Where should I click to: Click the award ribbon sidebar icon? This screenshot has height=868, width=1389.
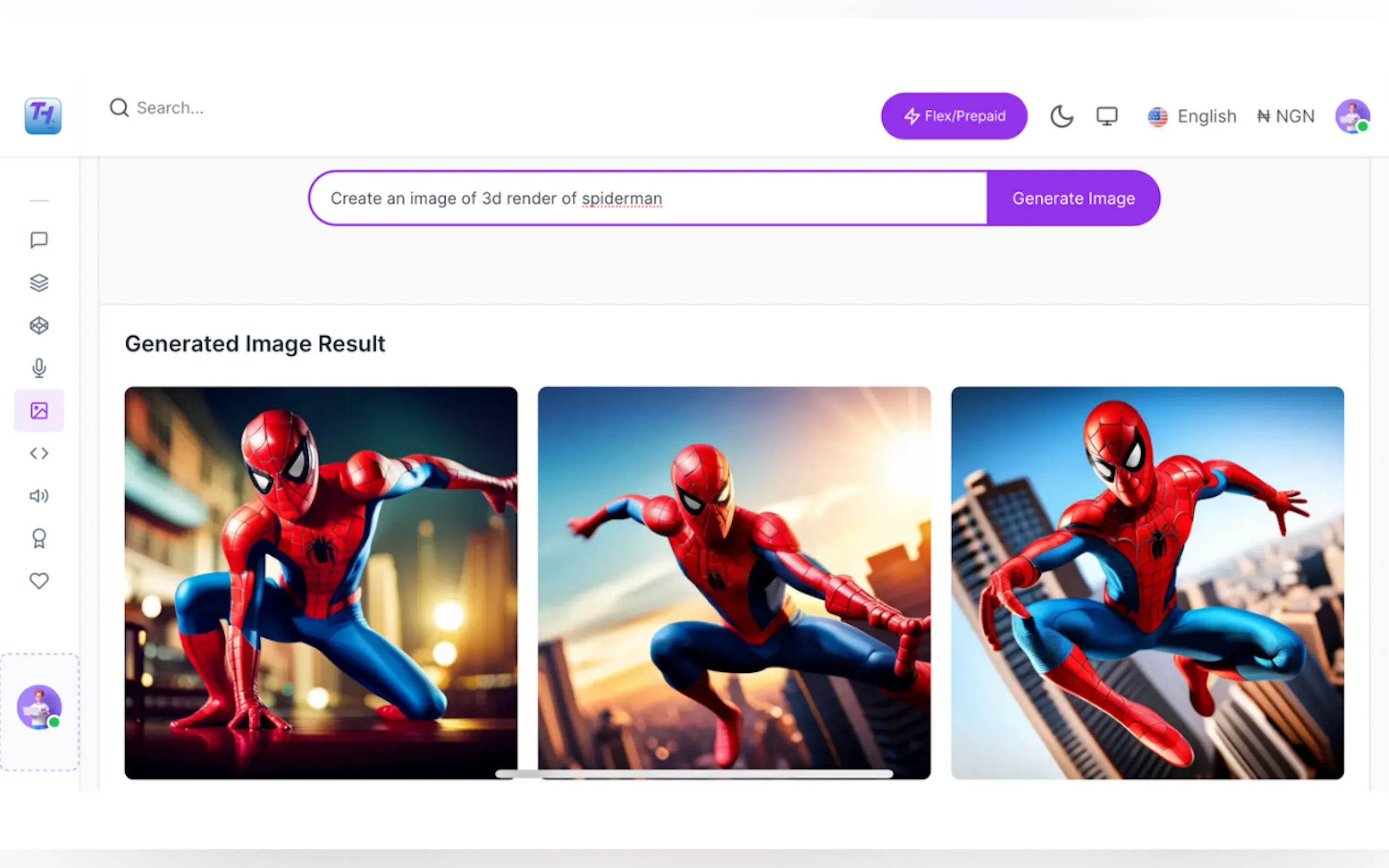[38, 538]
